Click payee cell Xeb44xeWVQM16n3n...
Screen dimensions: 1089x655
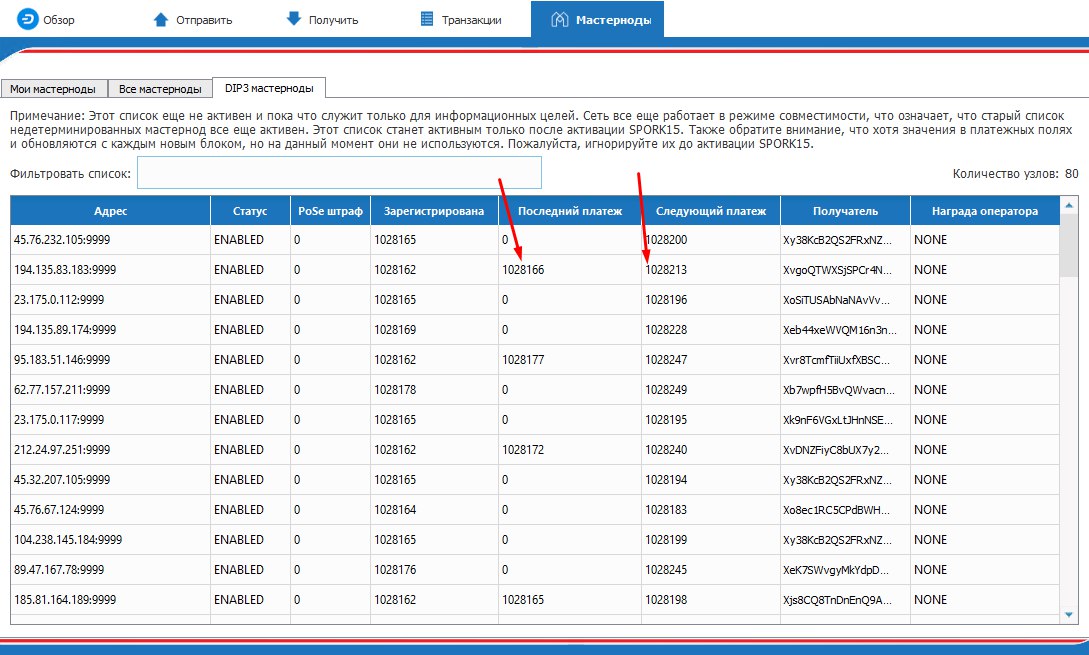[x=840, y=329]
